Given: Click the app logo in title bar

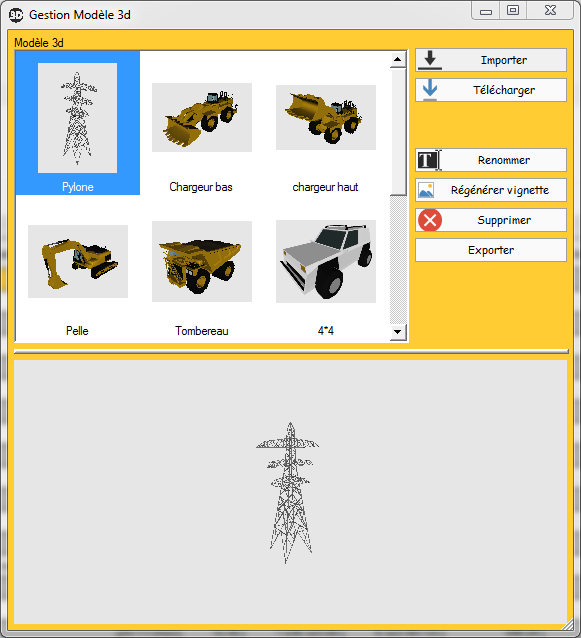Looking at the screenshot, I should [x=16, y=15].
